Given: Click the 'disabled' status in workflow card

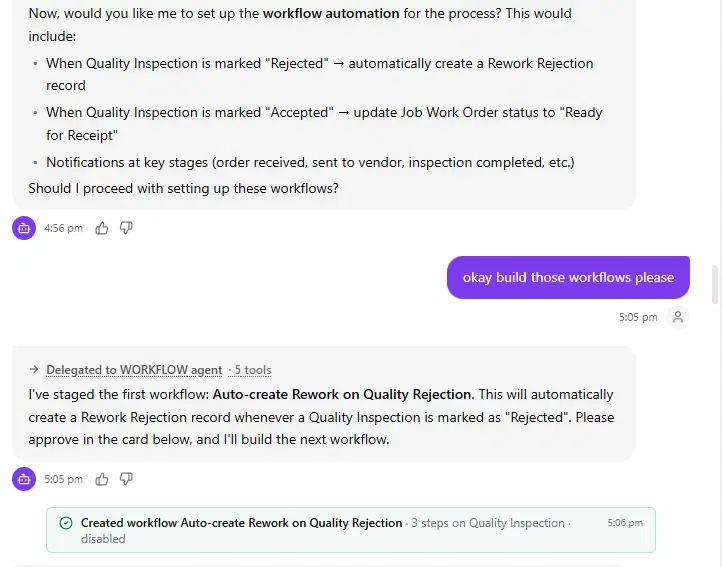Looking at the screenshot, I should (x=103, y=539).
